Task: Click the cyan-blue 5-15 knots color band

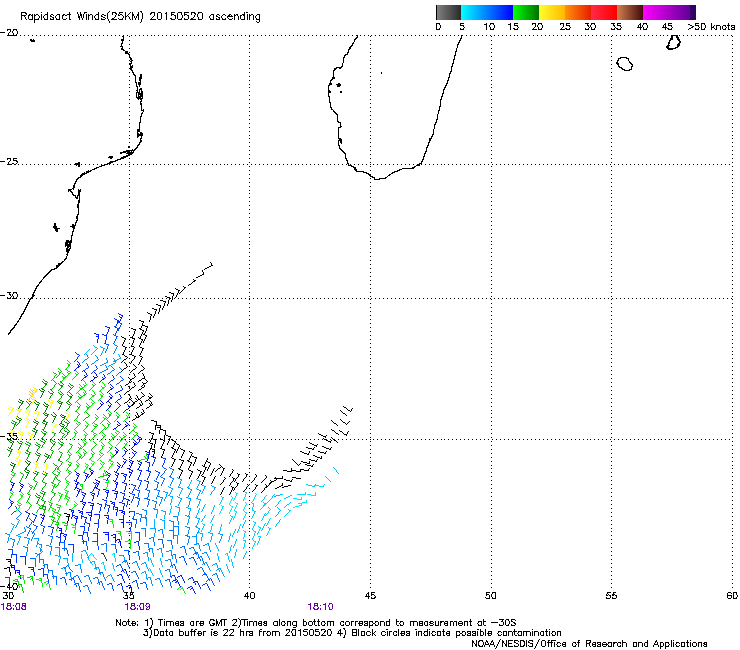Action: [x=487, y=12]
